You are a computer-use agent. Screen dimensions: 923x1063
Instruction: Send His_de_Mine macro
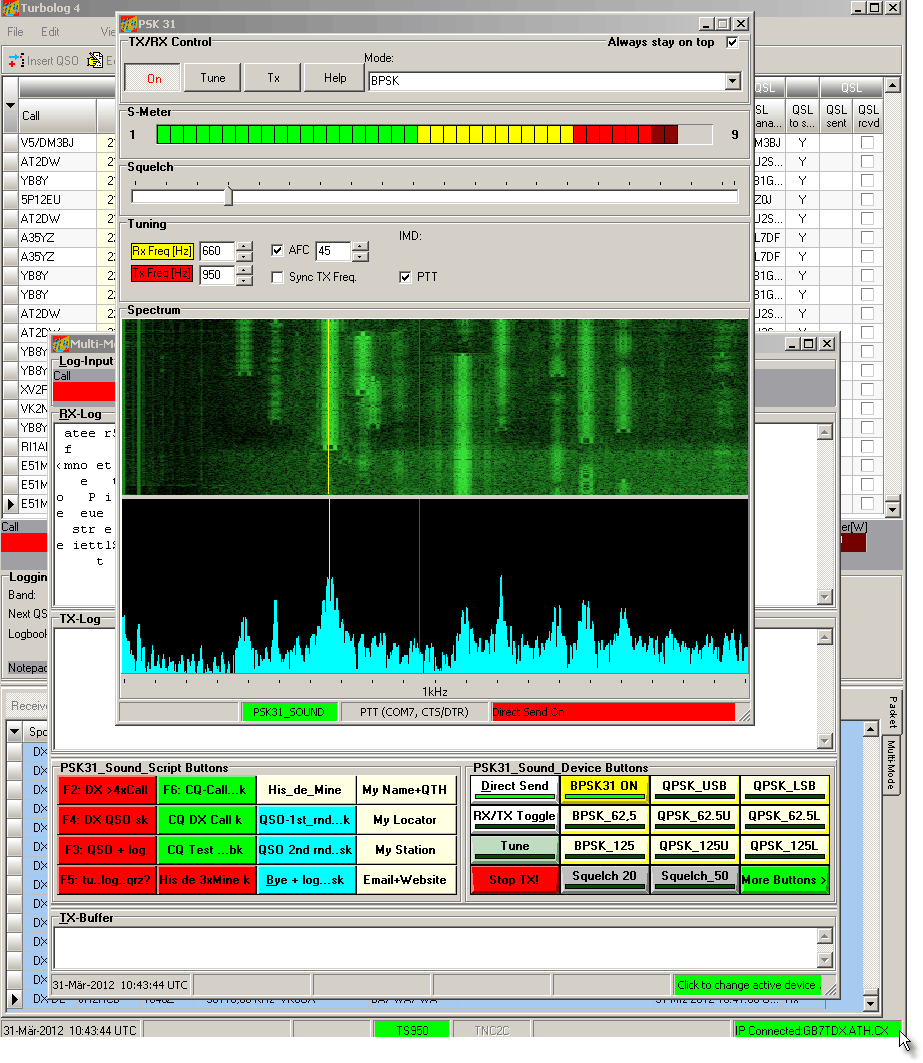306,790
